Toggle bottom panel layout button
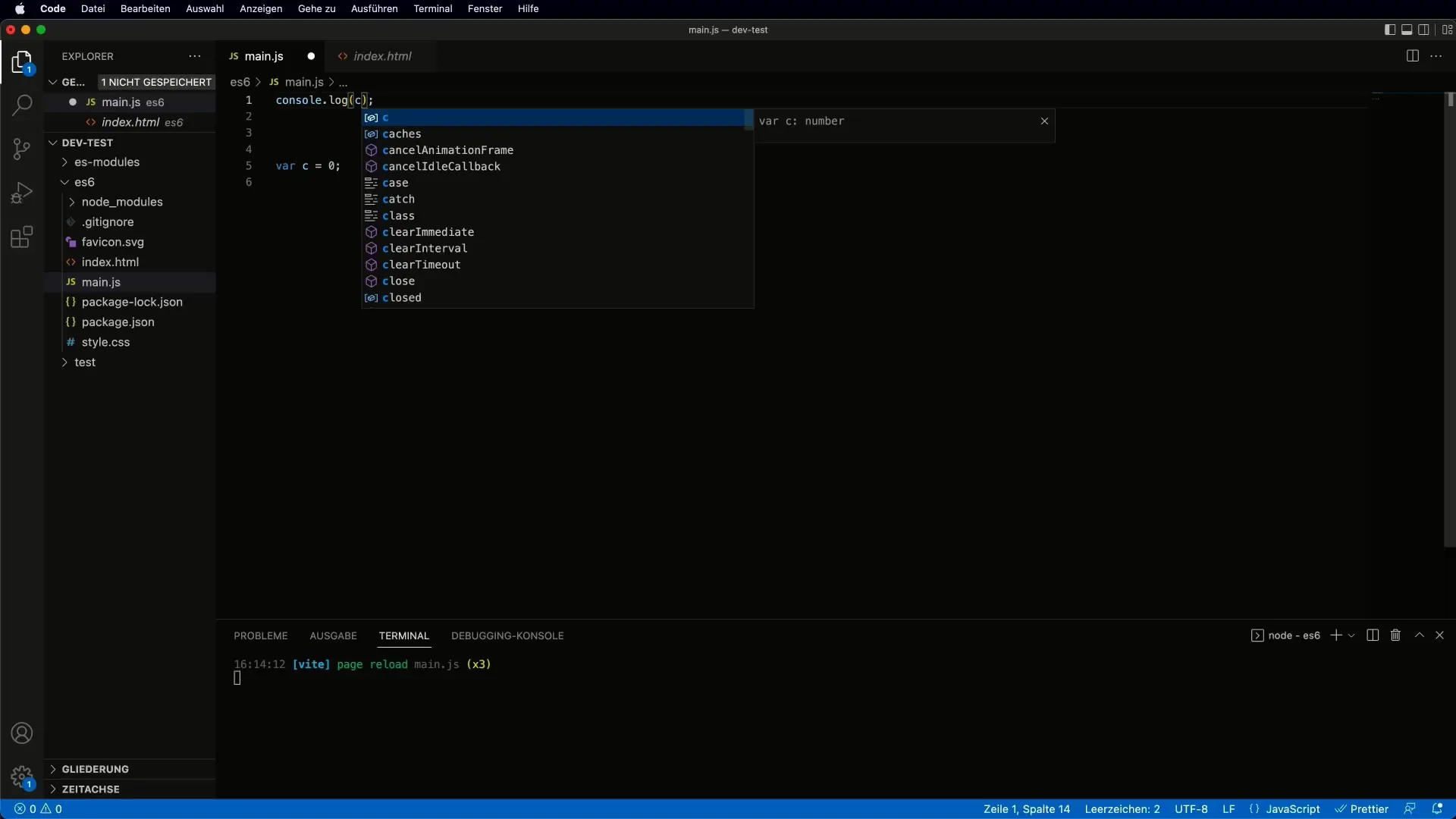The width and height of the screenshot is (1456, 819). [x=1407, y=30]
